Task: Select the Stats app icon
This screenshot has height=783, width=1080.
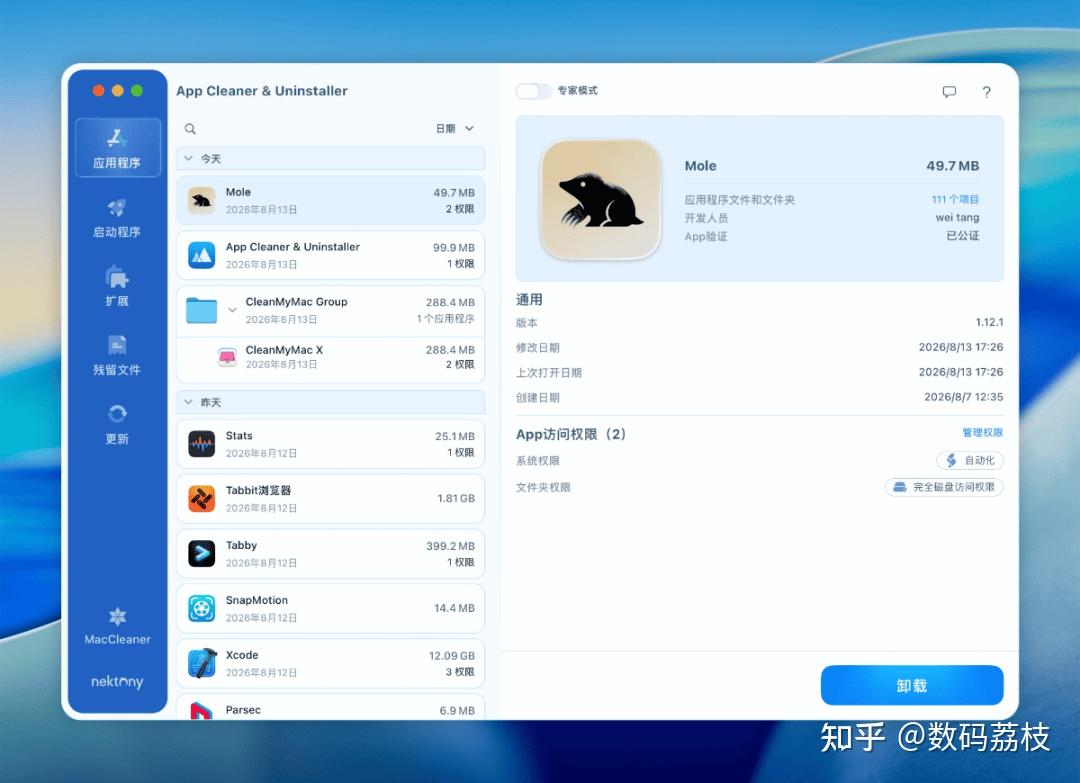Action: [x=202, y=444]
